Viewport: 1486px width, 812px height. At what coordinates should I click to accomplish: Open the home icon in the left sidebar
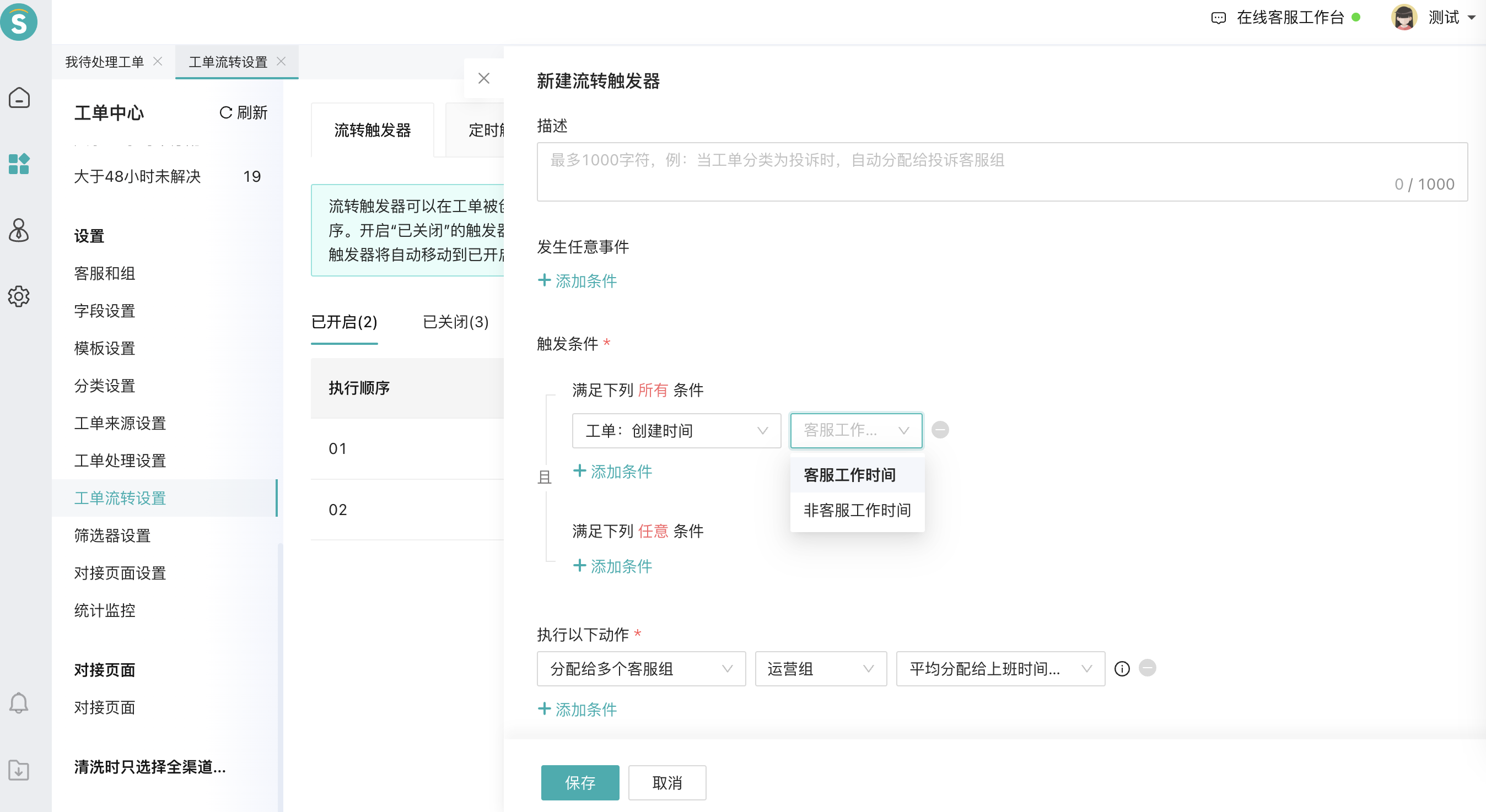pyautogui.click(x=19, y=98)
